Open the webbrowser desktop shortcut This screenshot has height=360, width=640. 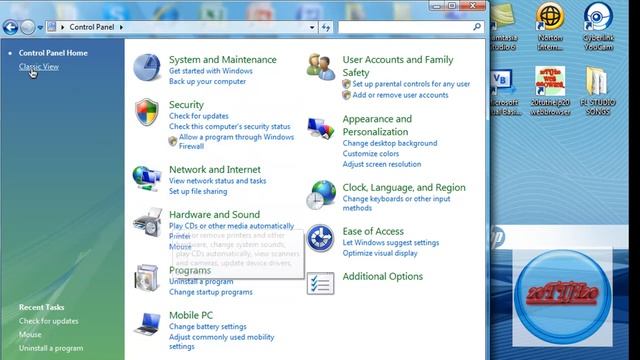click(x=550, y=91)
